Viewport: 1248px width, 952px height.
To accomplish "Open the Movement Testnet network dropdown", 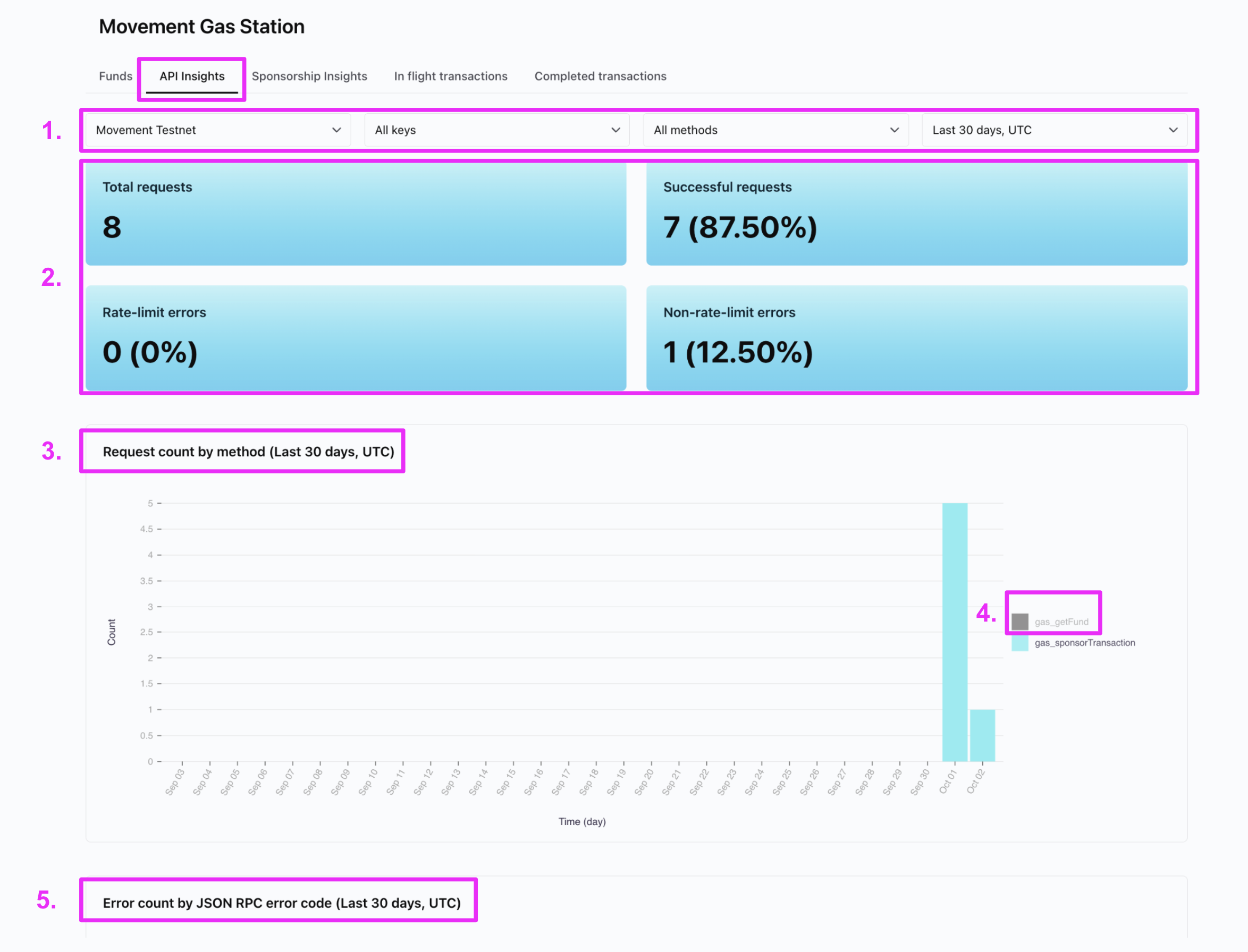I will (x=218, y=130).
